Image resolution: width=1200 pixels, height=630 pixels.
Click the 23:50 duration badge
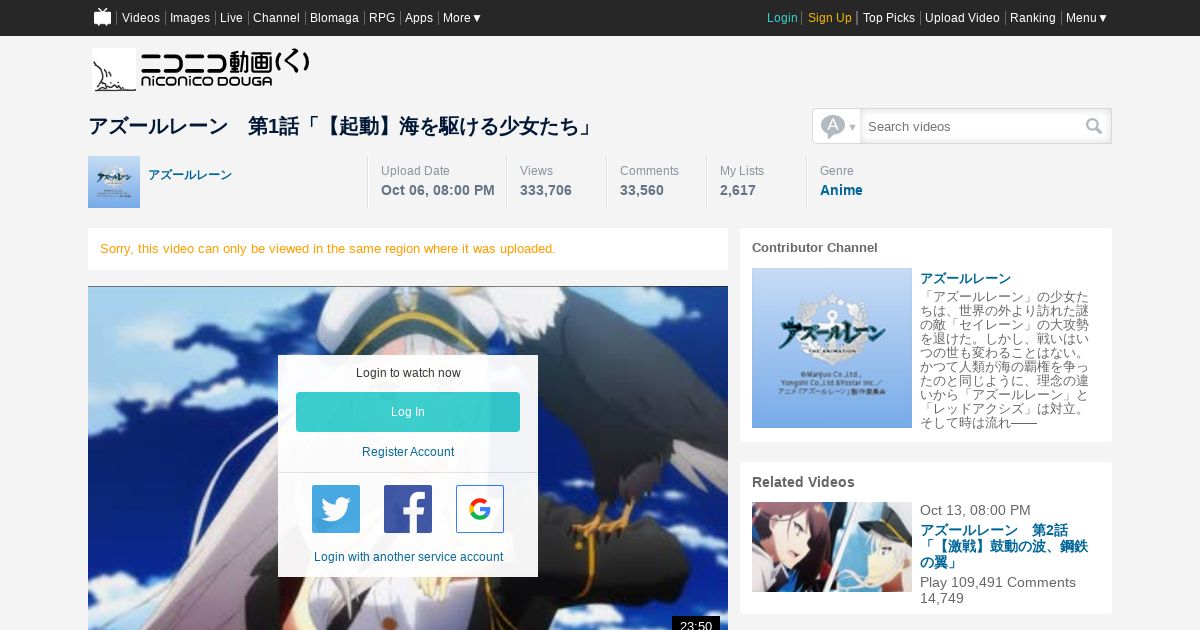pos(696,624)
